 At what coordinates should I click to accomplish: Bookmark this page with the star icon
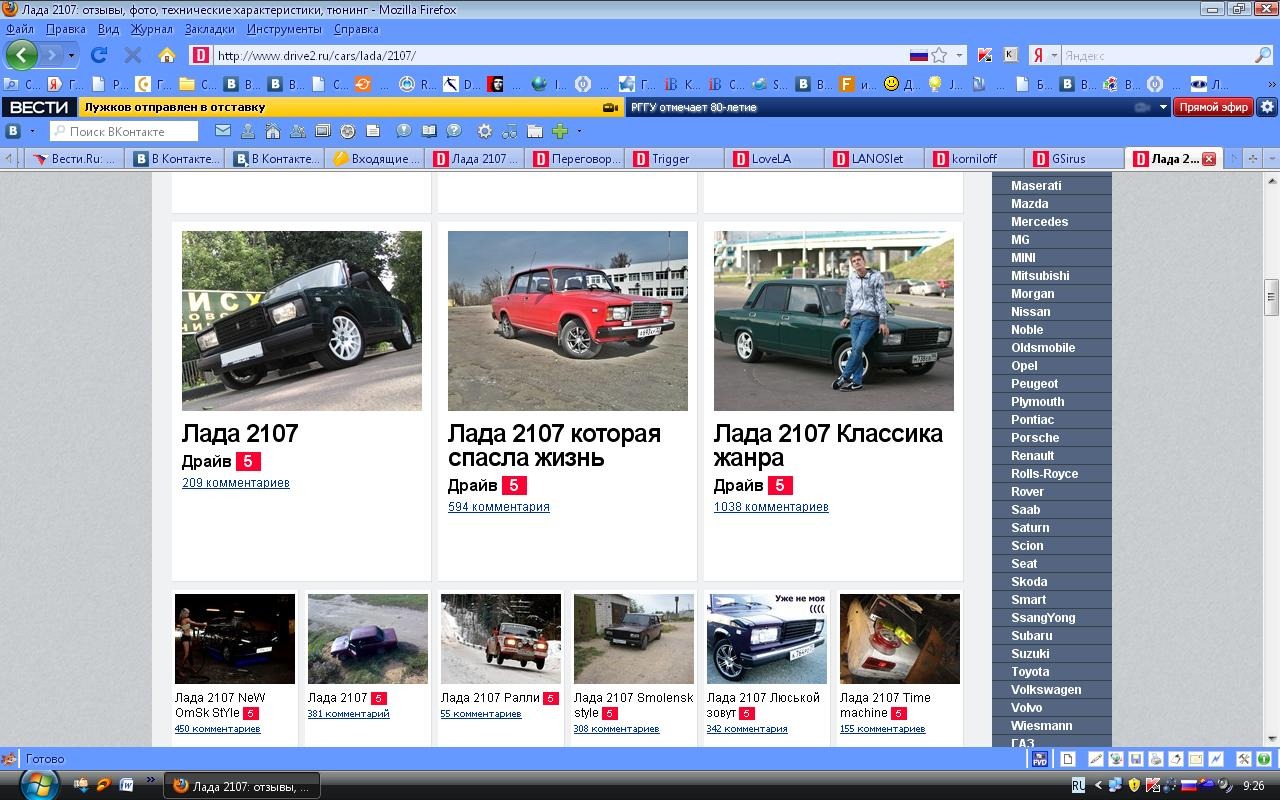[x=939, y=55]
